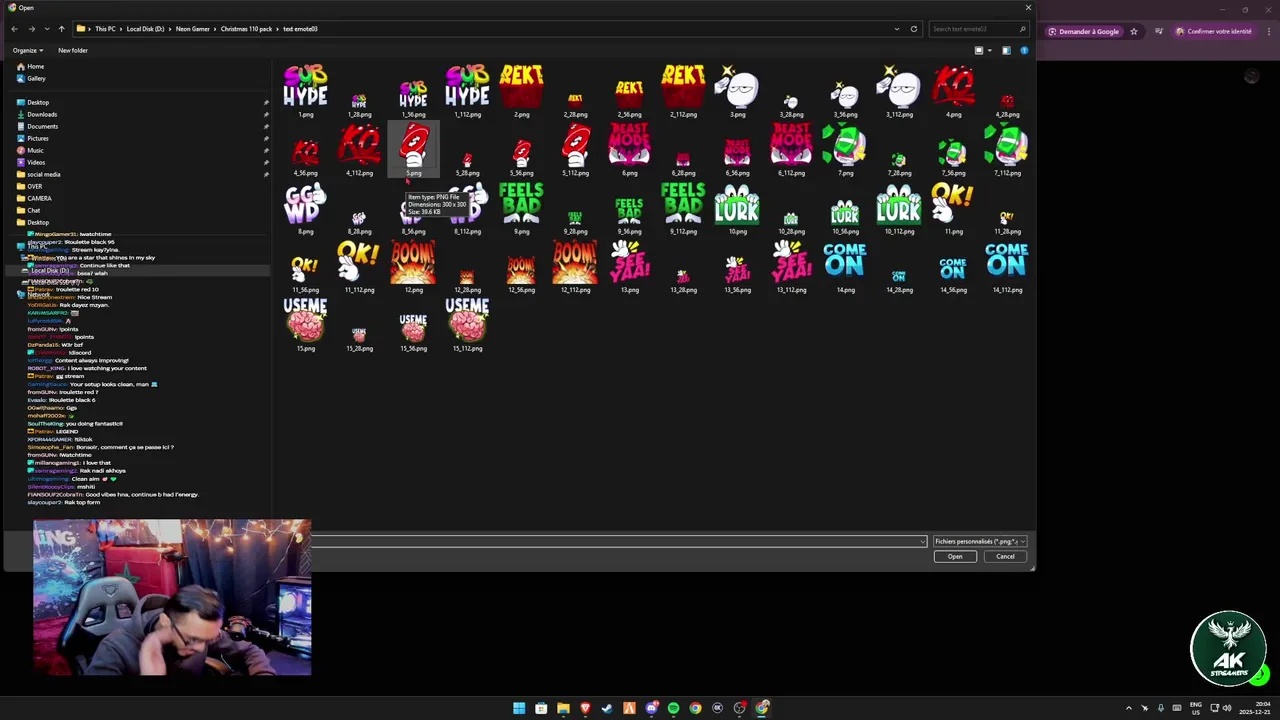
Task: Select Local Disk (D:) in breadcrumb
Action: (145, 29)
